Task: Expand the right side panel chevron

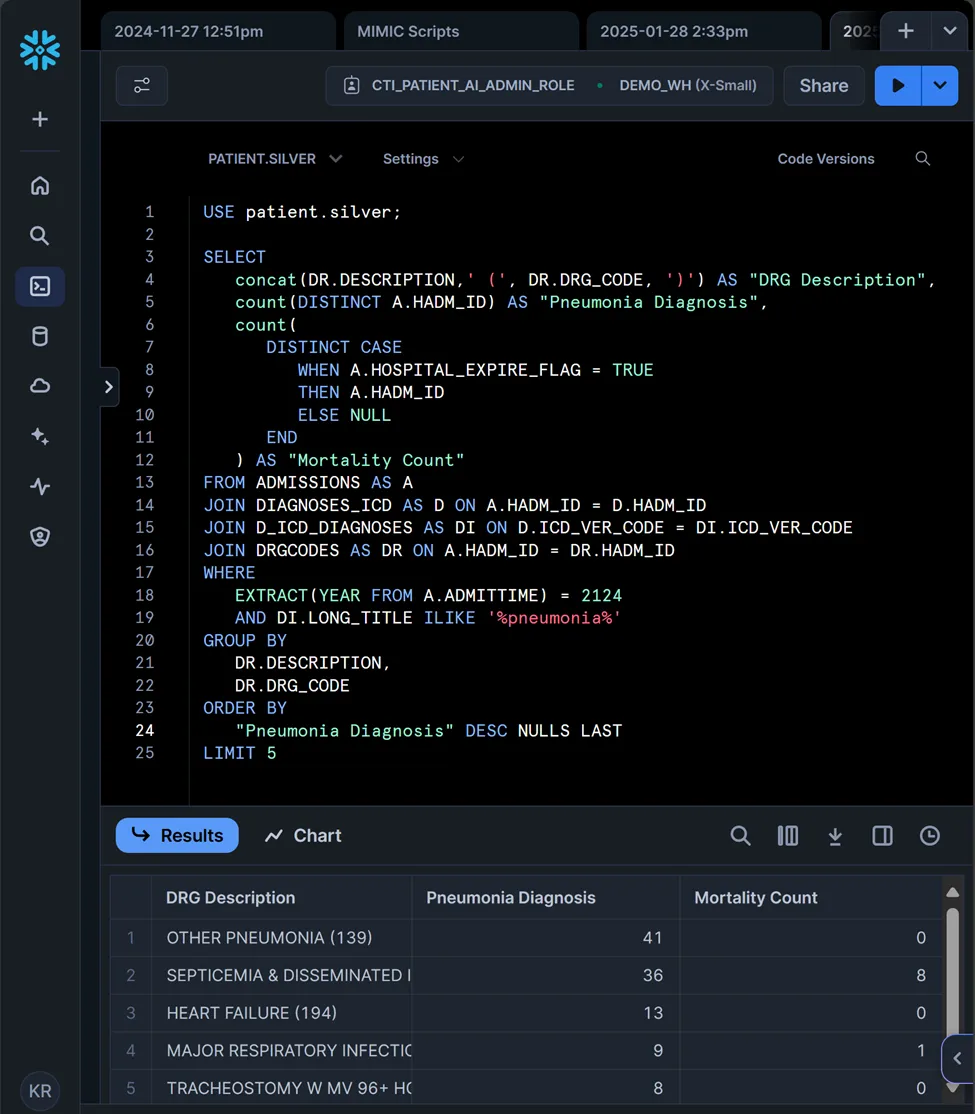Action: 957,1059
